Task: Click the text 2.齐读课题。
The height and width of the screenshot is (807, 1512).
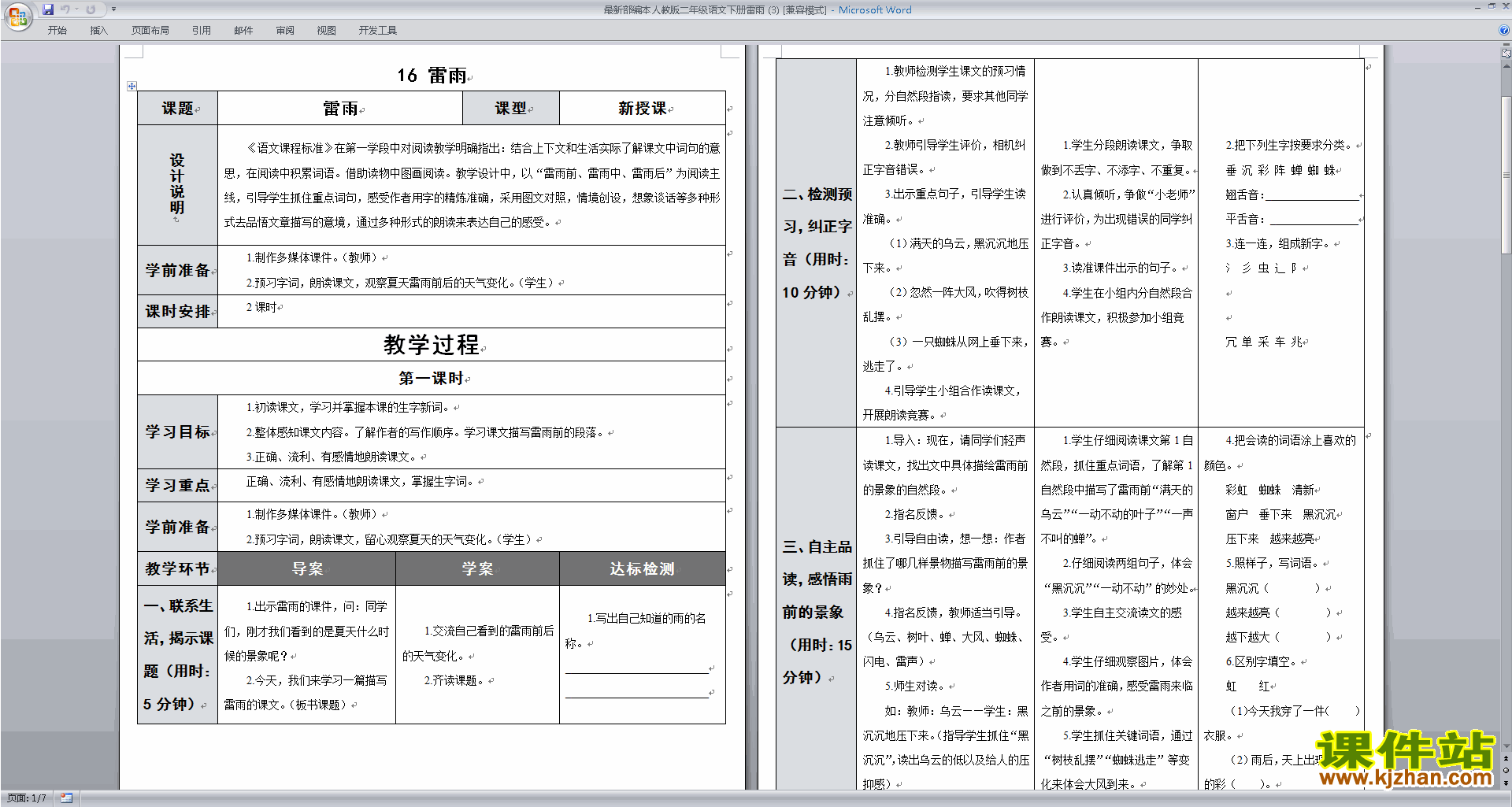Action: point(456,680)
